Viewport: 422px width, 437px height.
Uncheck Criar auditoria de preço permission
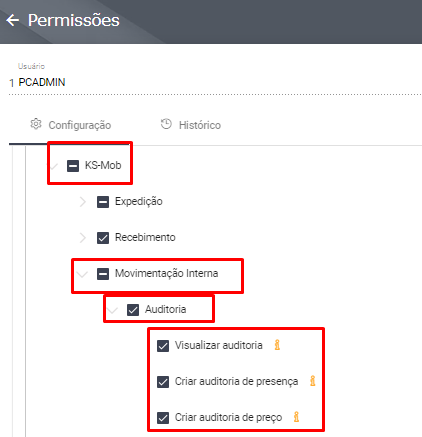click(x=163, y=418)
